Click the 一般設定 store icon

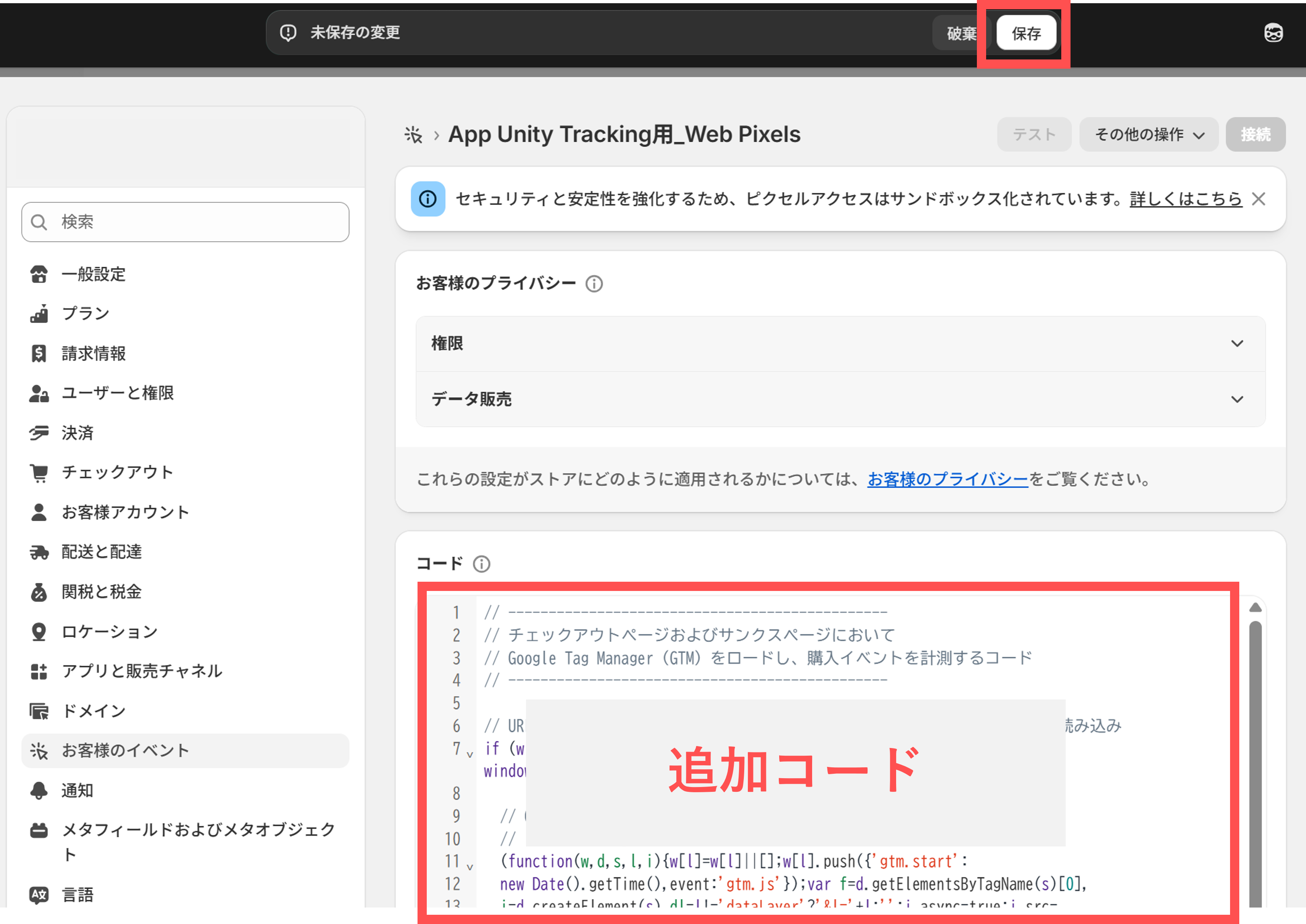pyautogui.click(x=39, y=274)
